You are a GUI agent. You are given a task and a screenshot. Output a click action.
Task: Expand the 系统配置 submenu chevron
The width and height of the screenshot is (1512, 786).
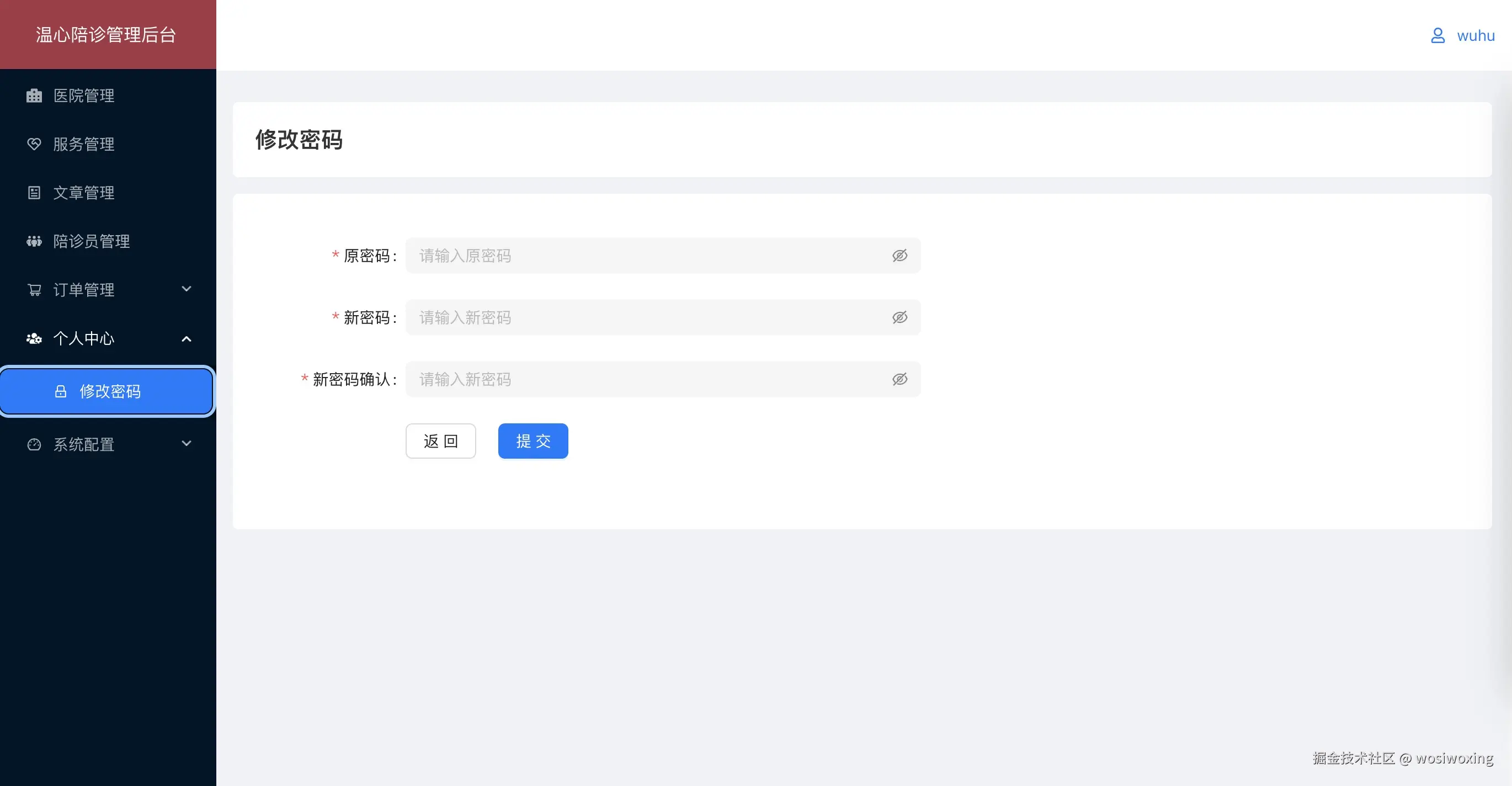(x=187, y=444)
